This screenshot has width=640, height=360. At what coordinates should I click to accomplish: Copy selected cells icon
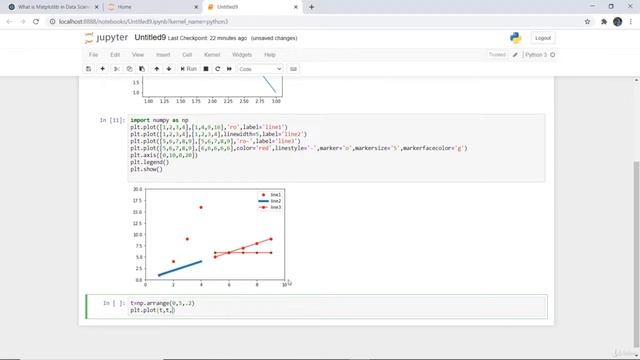129,69
